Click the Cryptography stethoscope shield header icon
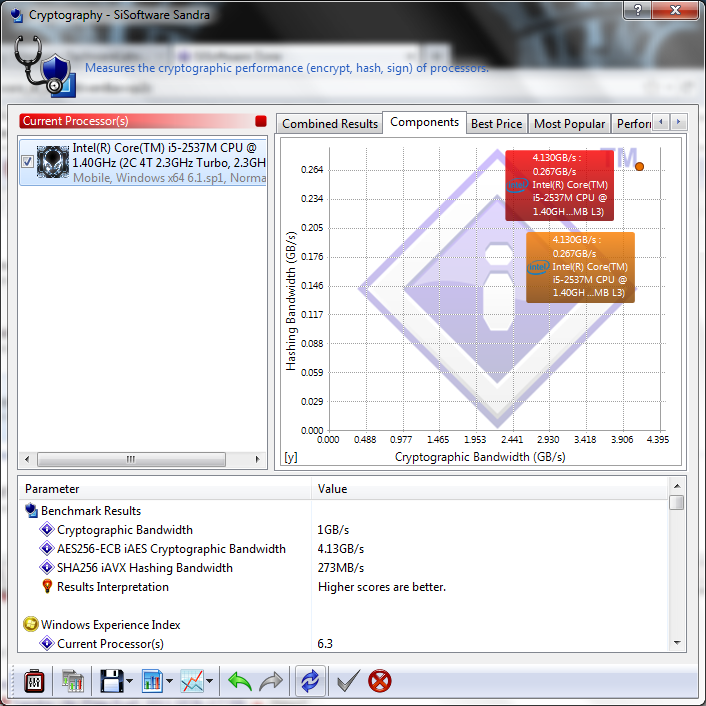The height and width of the screenshot is (706, 706). [44, 67]
